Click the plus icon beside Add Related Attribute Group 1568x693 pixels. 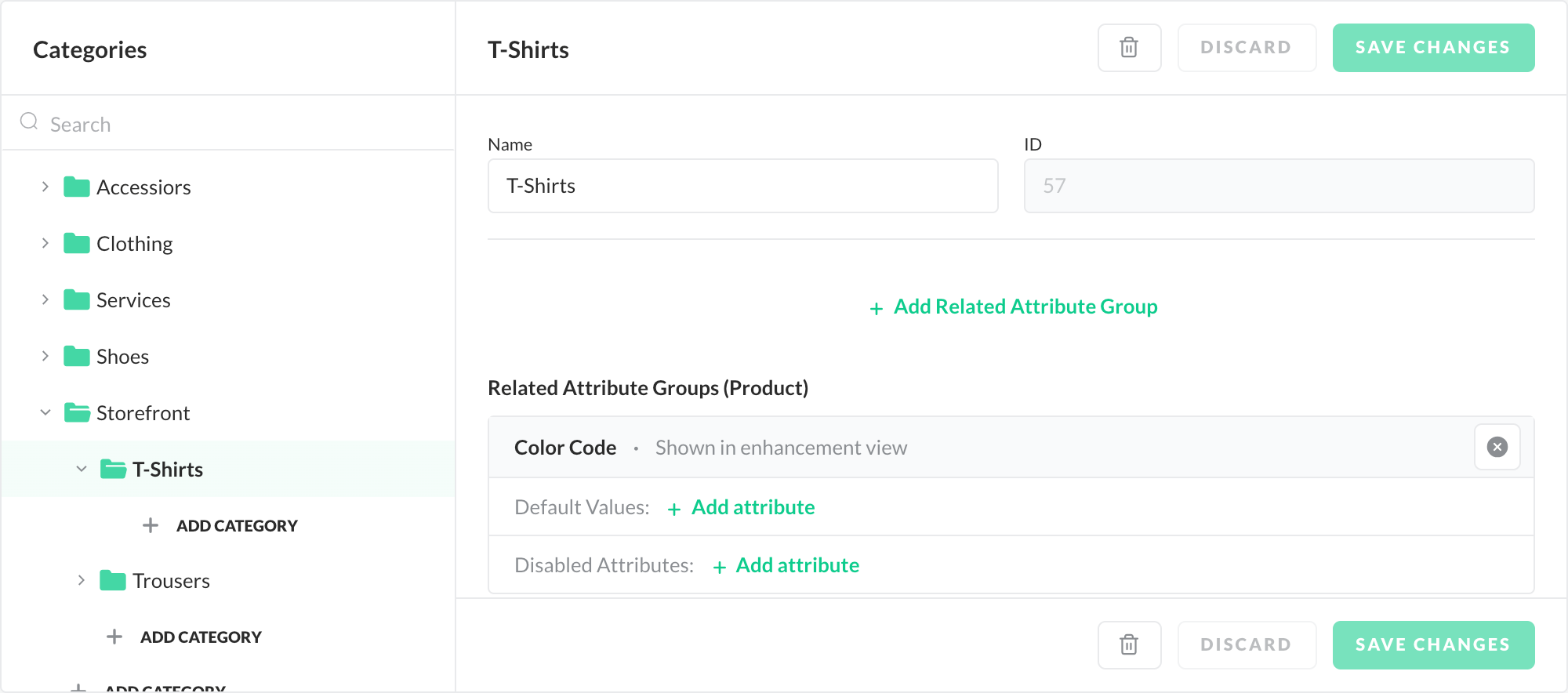pyautogui.click(x=877, y=308)
